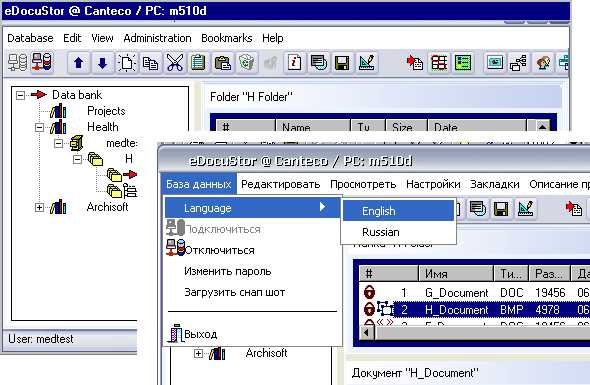This screenshot has height=385, width=590.
Task: Click the blue down arrow toolbar icon
Action: (102, 63)
